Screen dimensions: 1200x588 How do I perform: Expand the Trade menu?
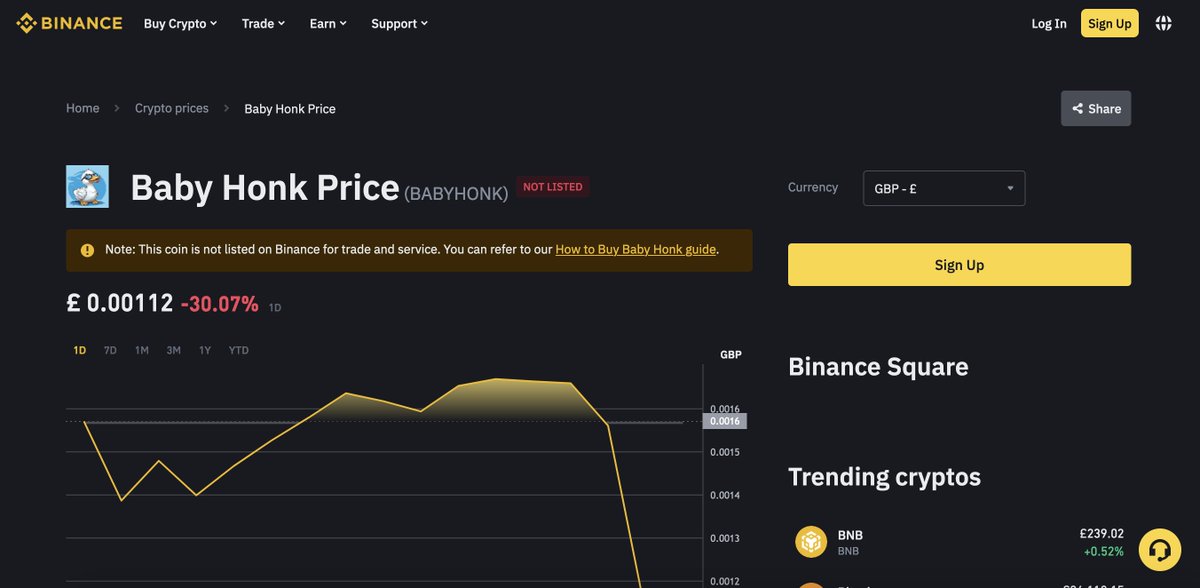coord(262,23)
